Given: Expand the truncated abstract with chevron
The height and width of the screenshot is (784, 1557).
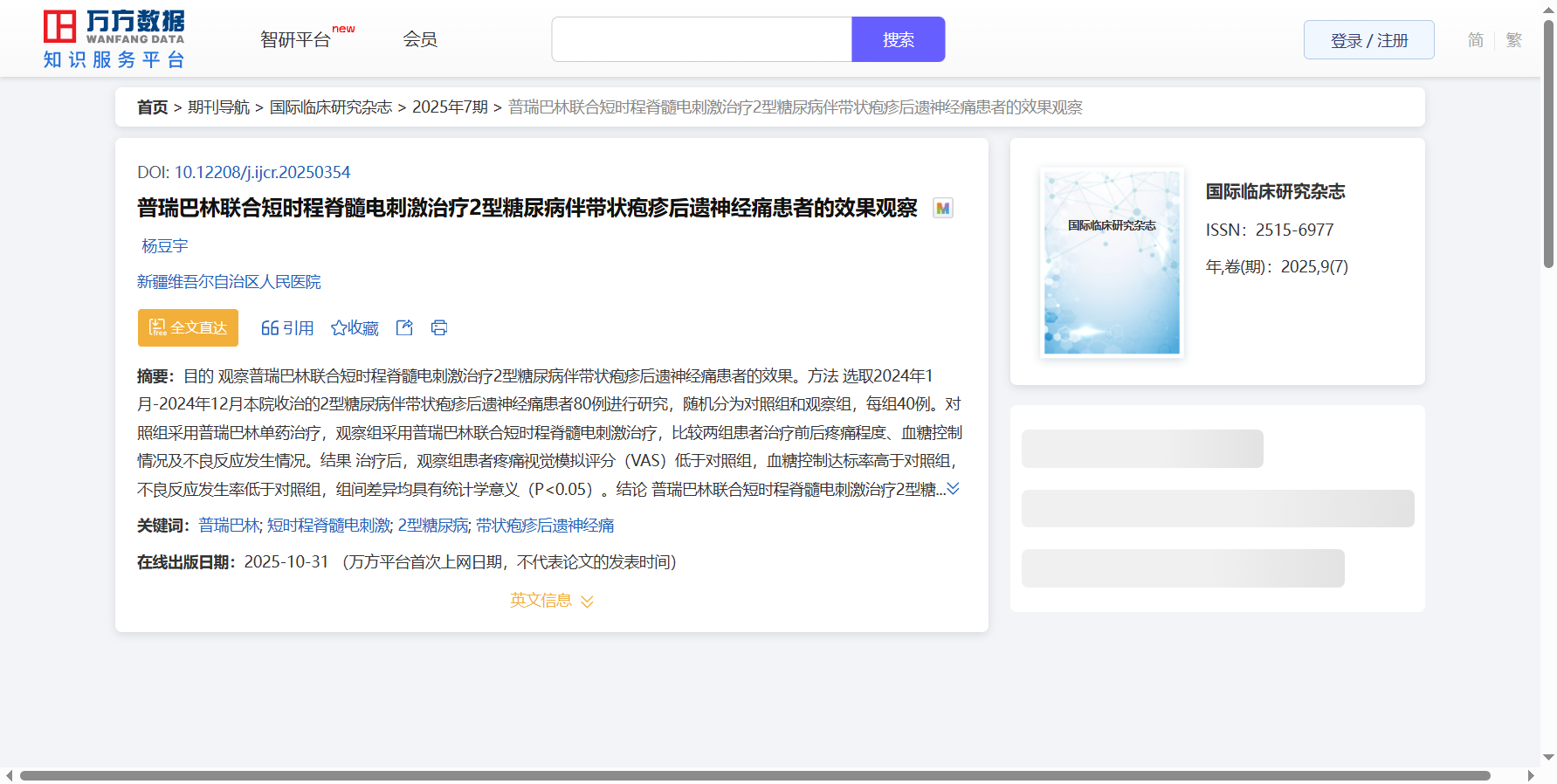Looking at the screenshot, I should (x=953, y=489).
